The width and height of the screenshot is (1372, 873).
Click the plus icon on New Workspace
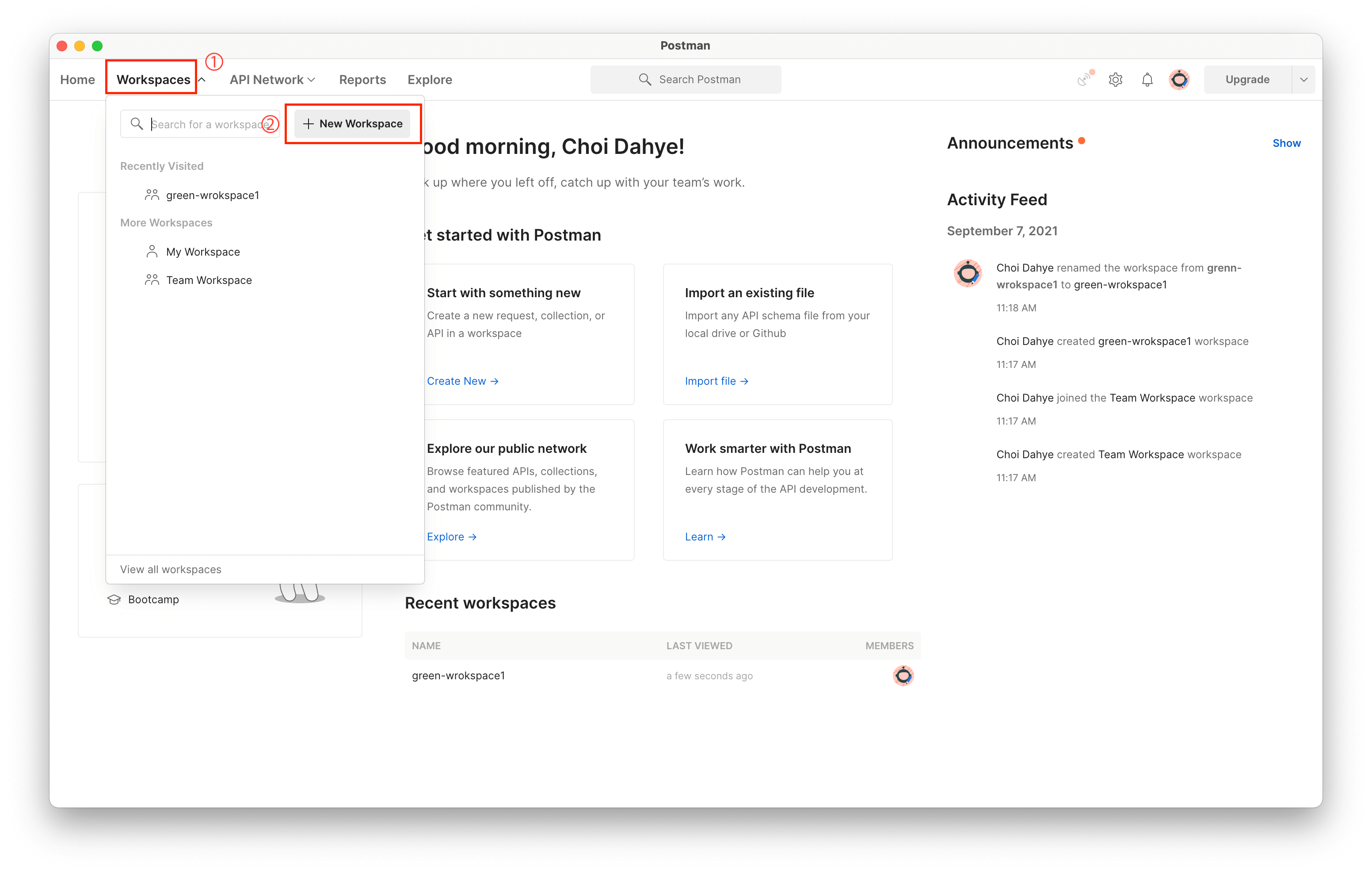coord(308,124)
